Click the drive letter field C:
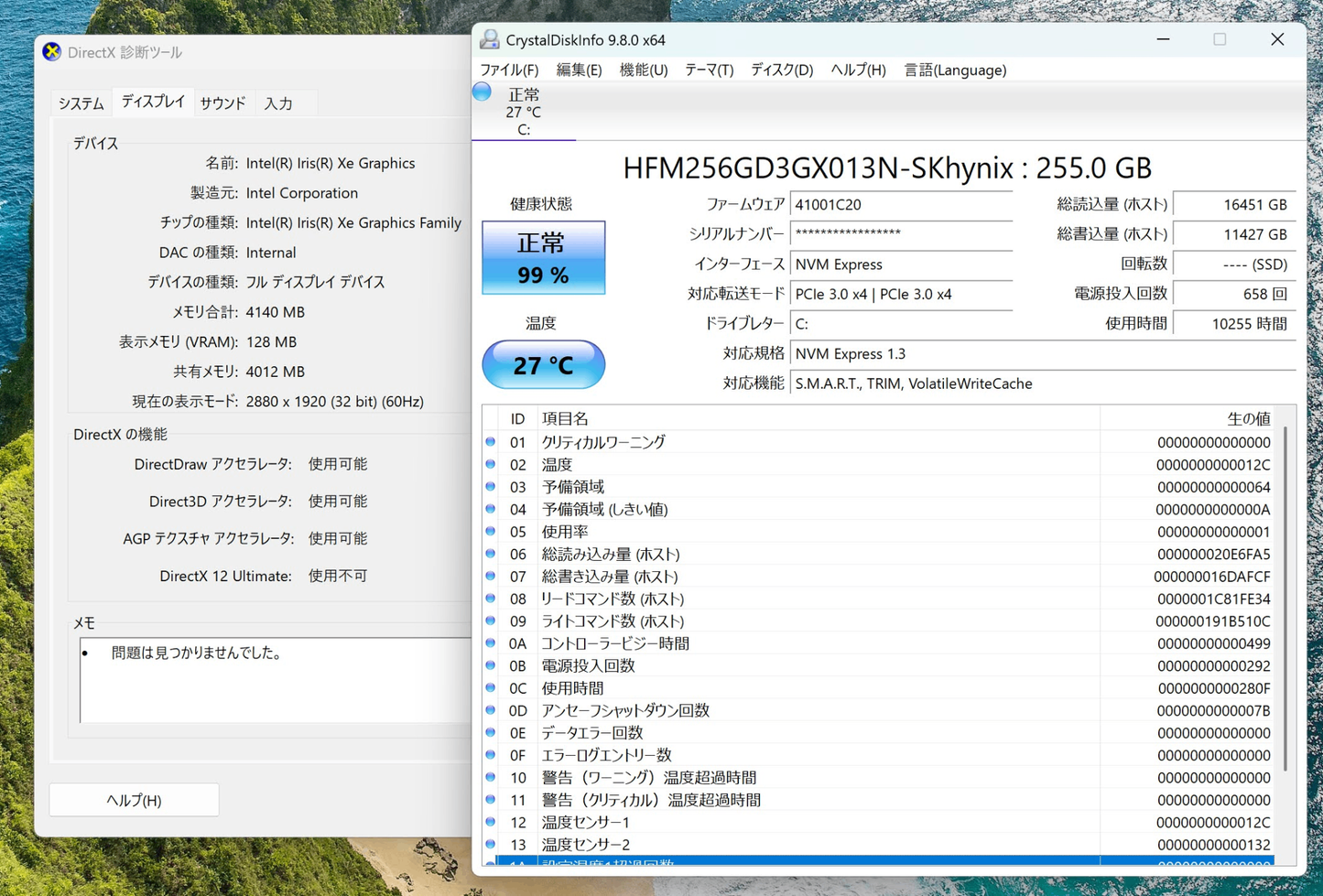1323x896 pixels. pos(902,324)
